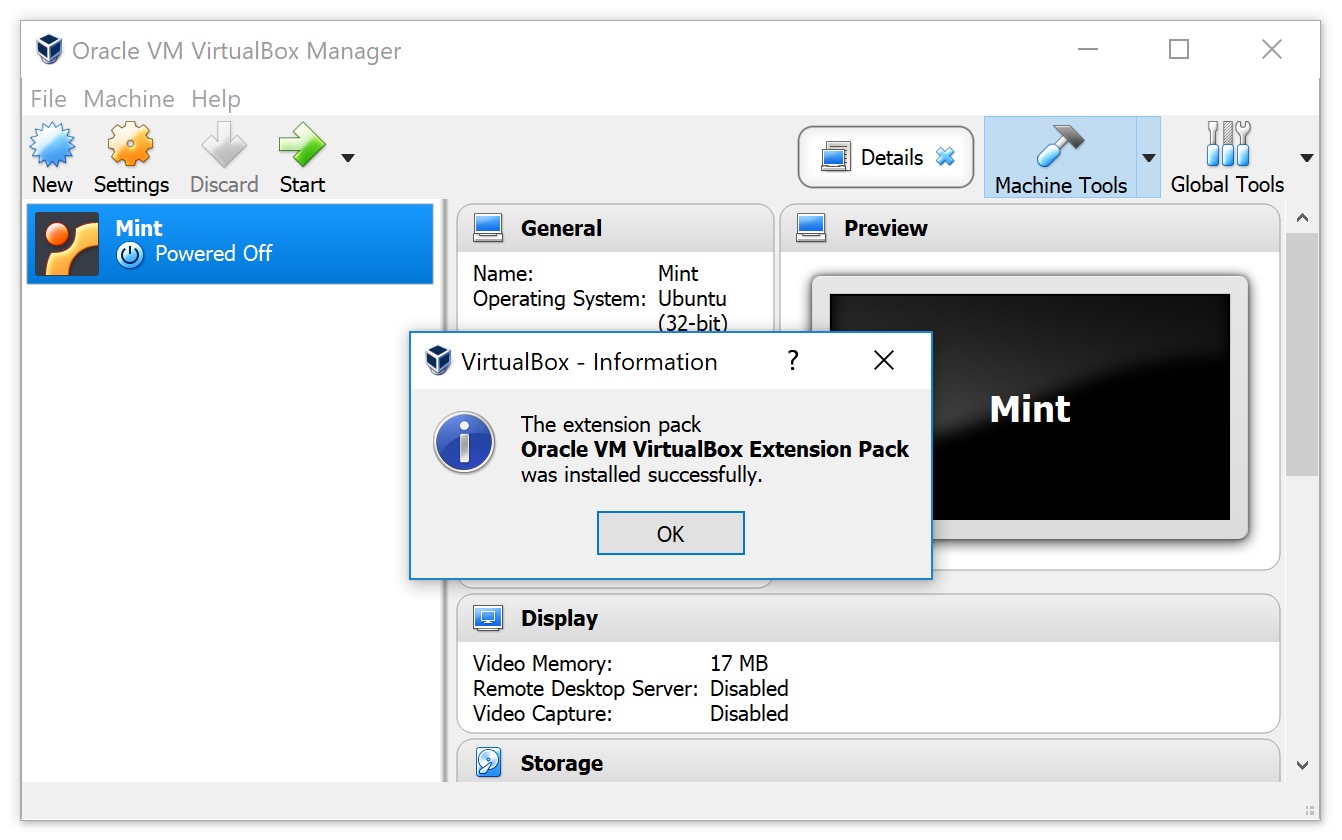Click the General section monitor icon
This screenshot has height=840, width=1342.
click(x=488, y=228)
